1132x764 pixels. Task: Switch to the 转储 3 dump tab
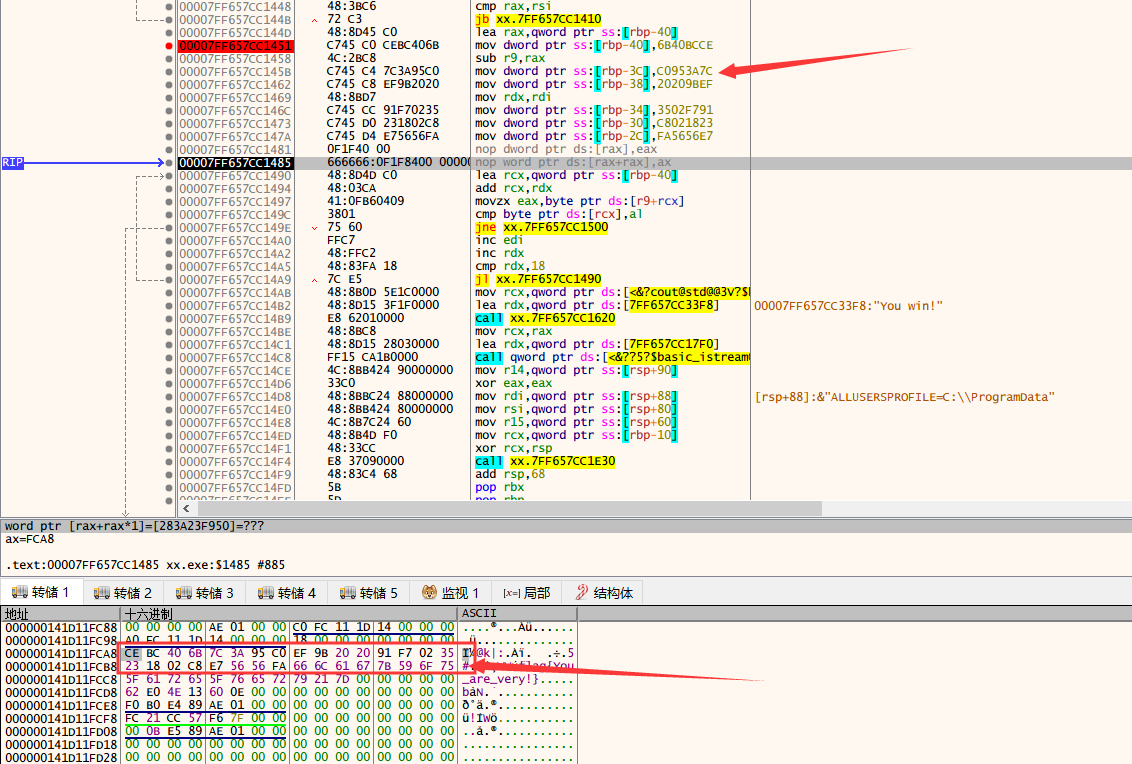[x=205, y=593]
